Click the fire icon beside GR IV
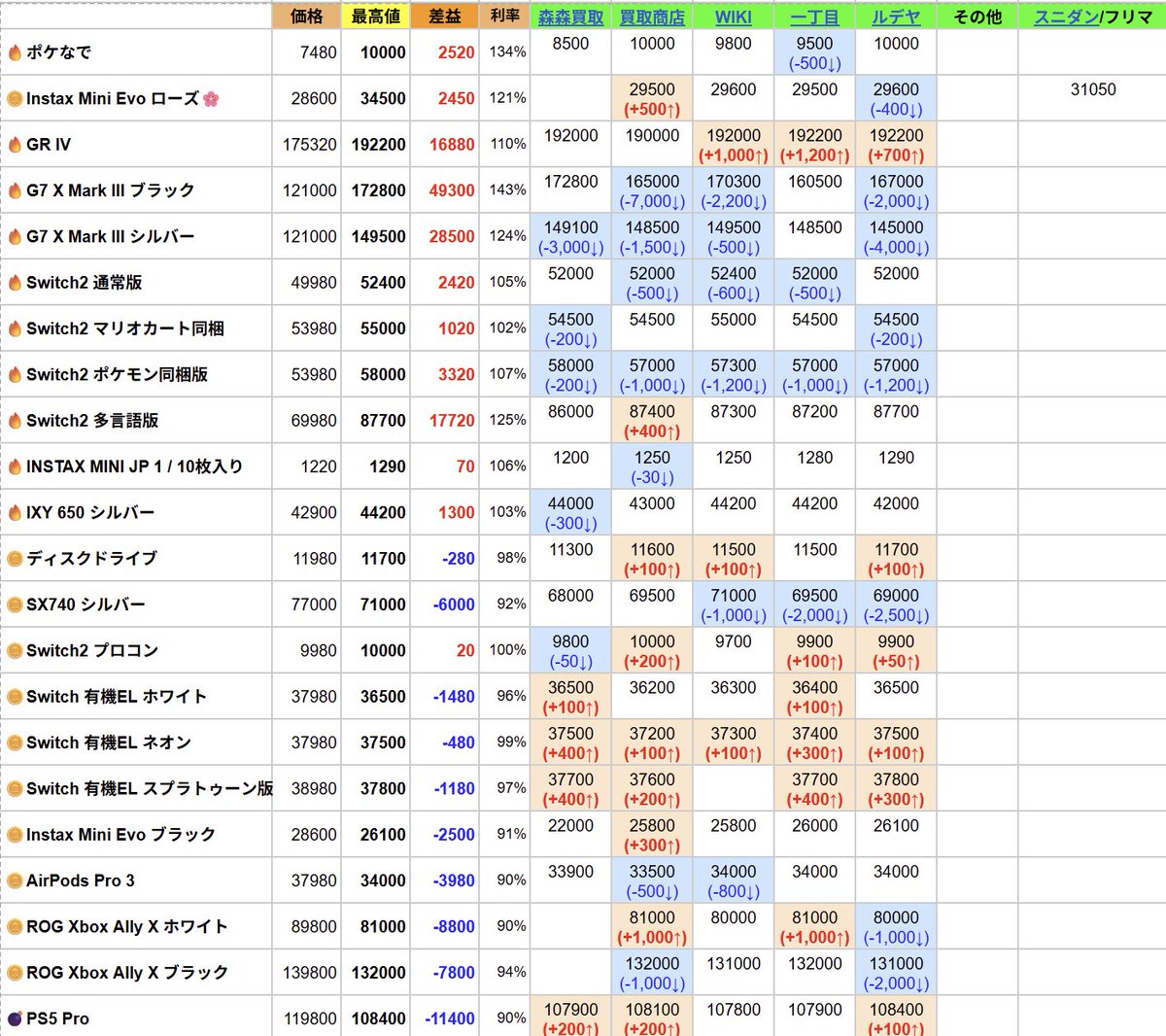1166x1036 pixels. click(15, 145)
